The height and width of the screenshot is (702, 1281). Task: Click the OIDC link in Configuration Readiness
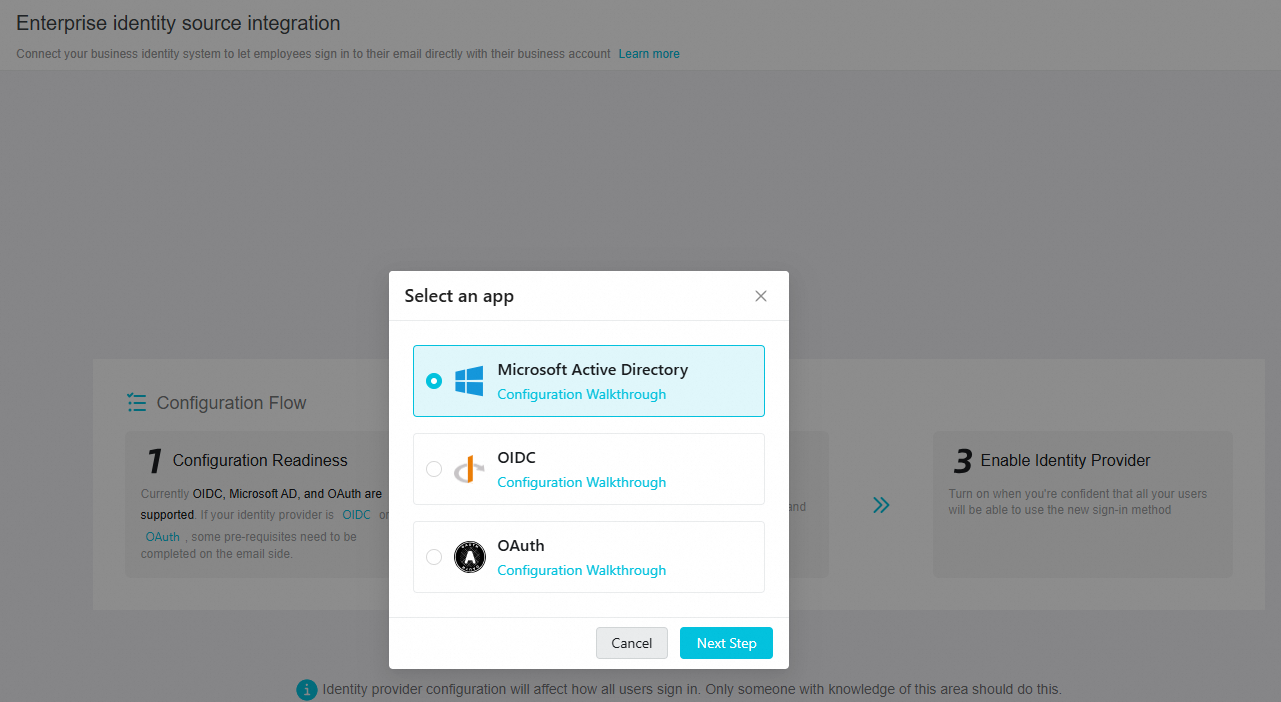pyautogui.click(x=356, y=515)
